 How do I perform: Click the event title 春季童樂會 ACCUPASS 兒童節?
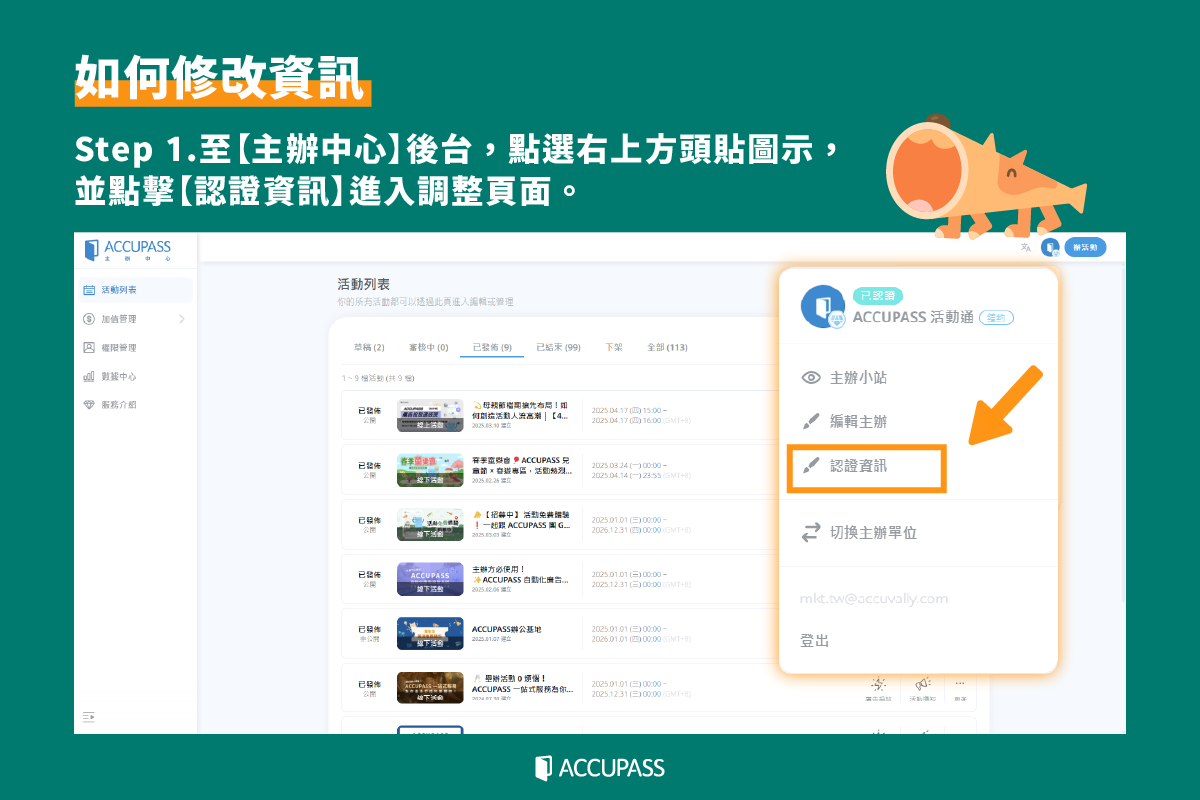coord(520,464)
